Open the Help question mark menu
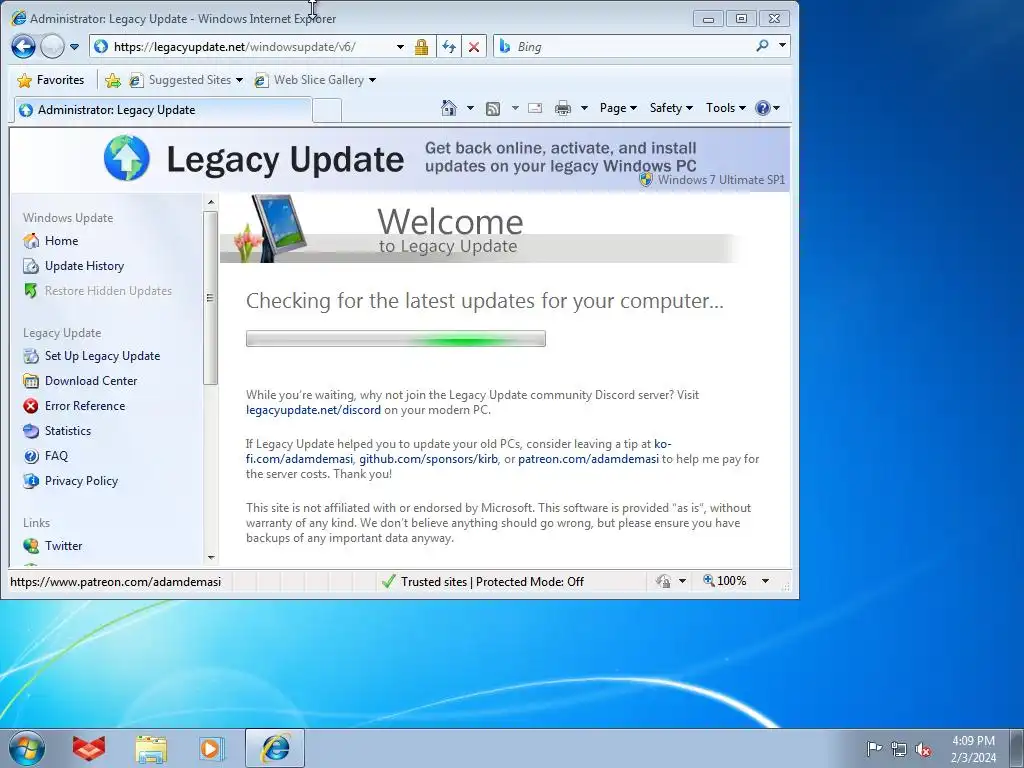Viewport: 1024px width, 768px height. tap(767, 108)
